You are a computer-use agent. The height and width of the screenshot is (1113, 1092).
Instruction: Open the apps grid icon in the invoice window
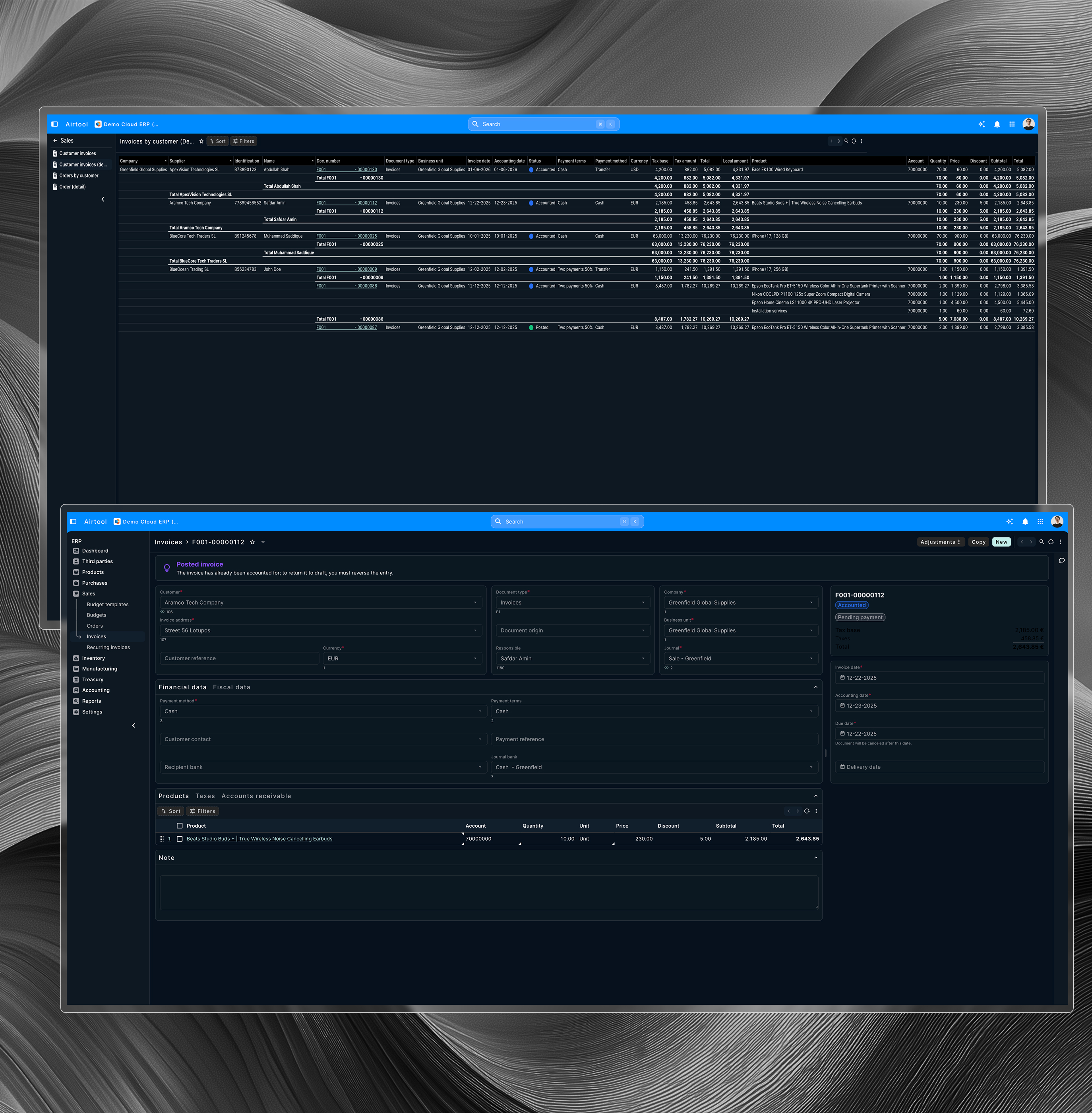point(1040,522)
